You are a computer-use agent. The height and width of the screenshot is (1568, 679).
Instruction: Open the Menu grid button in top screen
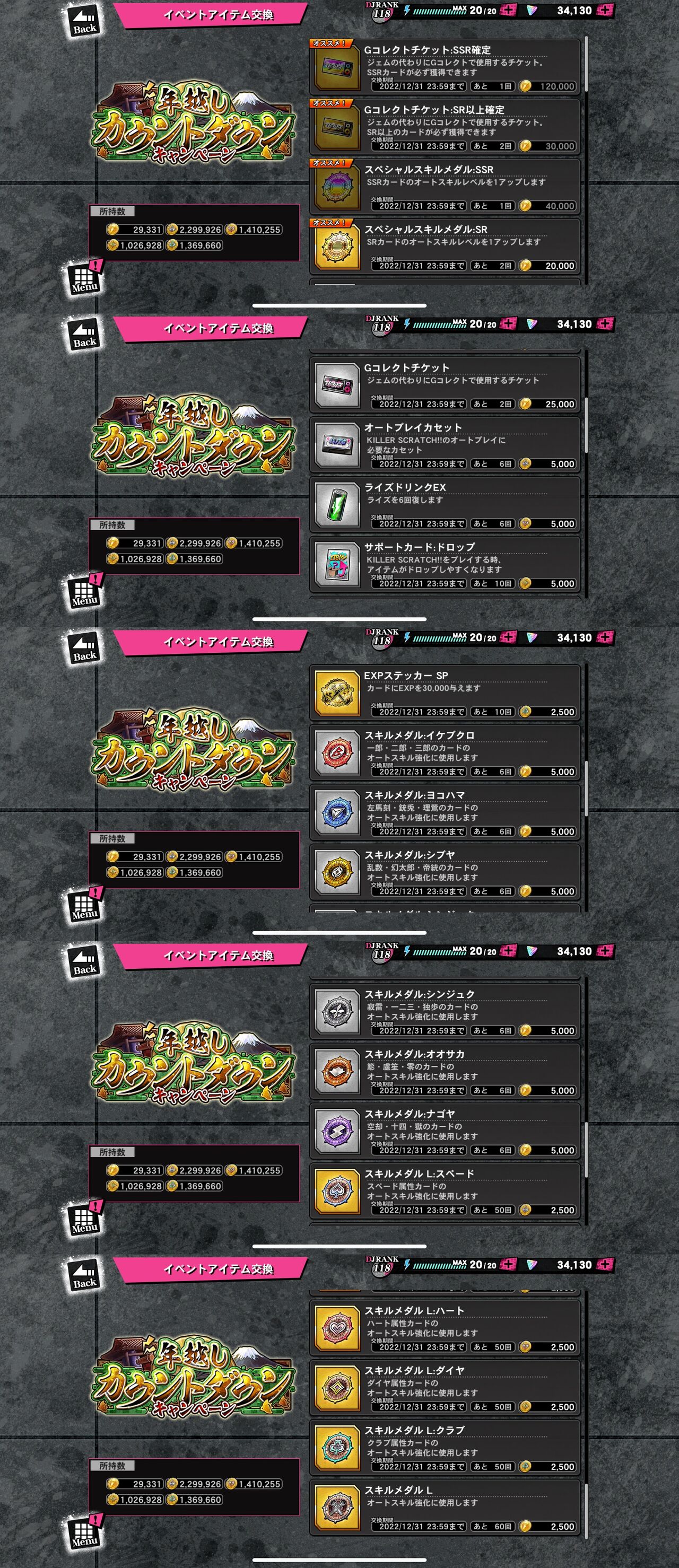[x=85, y=279]
